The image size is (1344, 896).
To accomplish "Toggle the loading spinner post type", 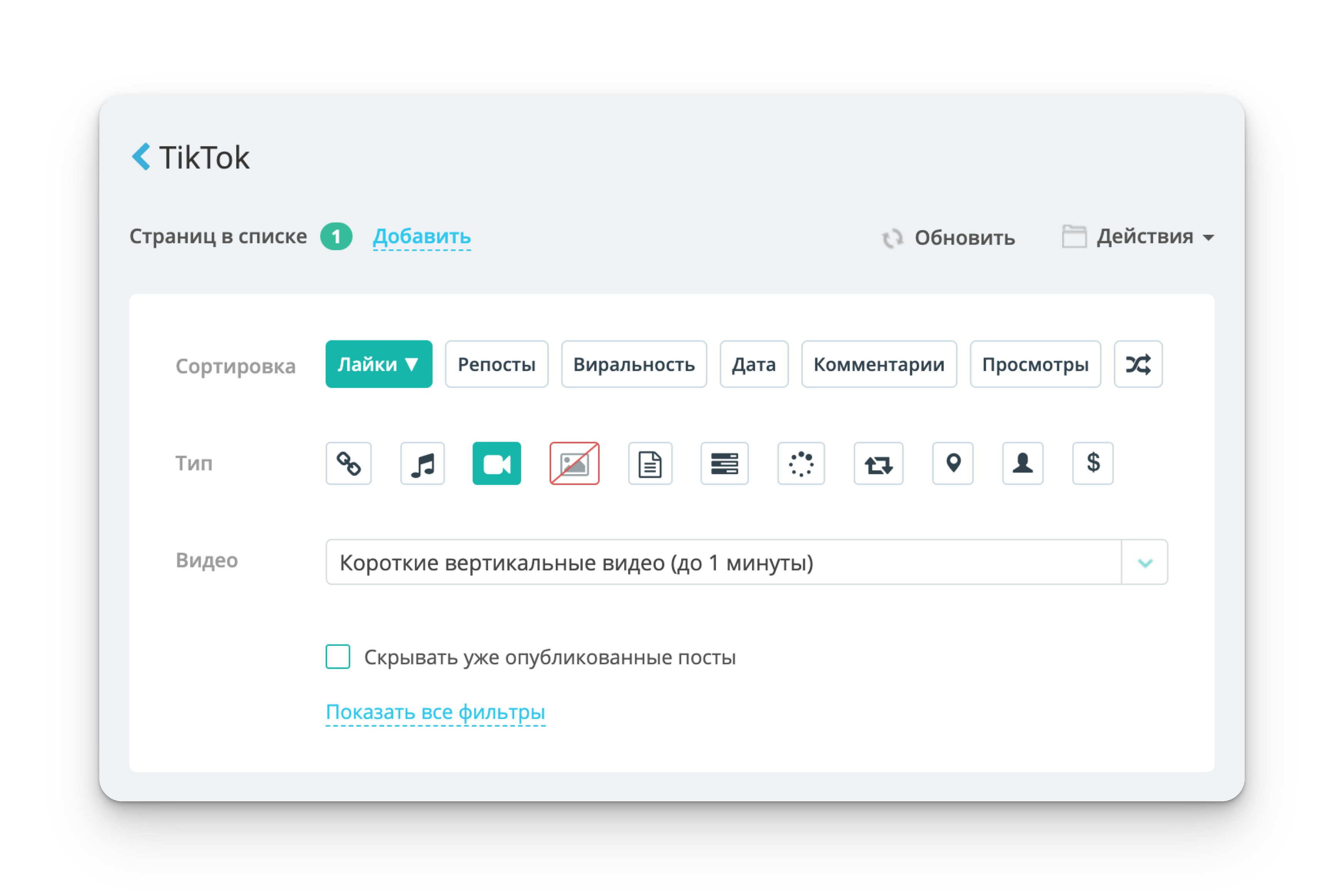I will (x=801, y=463).
